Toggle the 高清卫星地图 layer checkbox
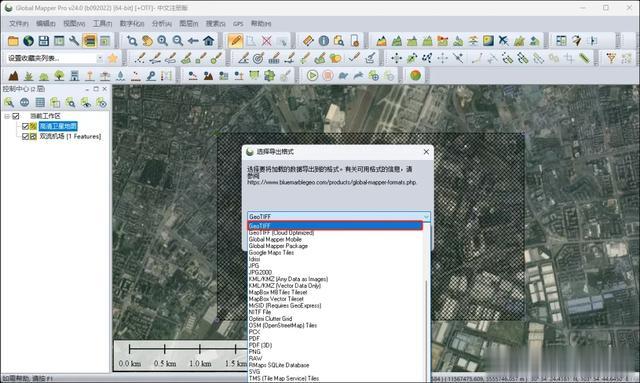The width and height of the screenshot is (640, 383). tap(25, 126)
